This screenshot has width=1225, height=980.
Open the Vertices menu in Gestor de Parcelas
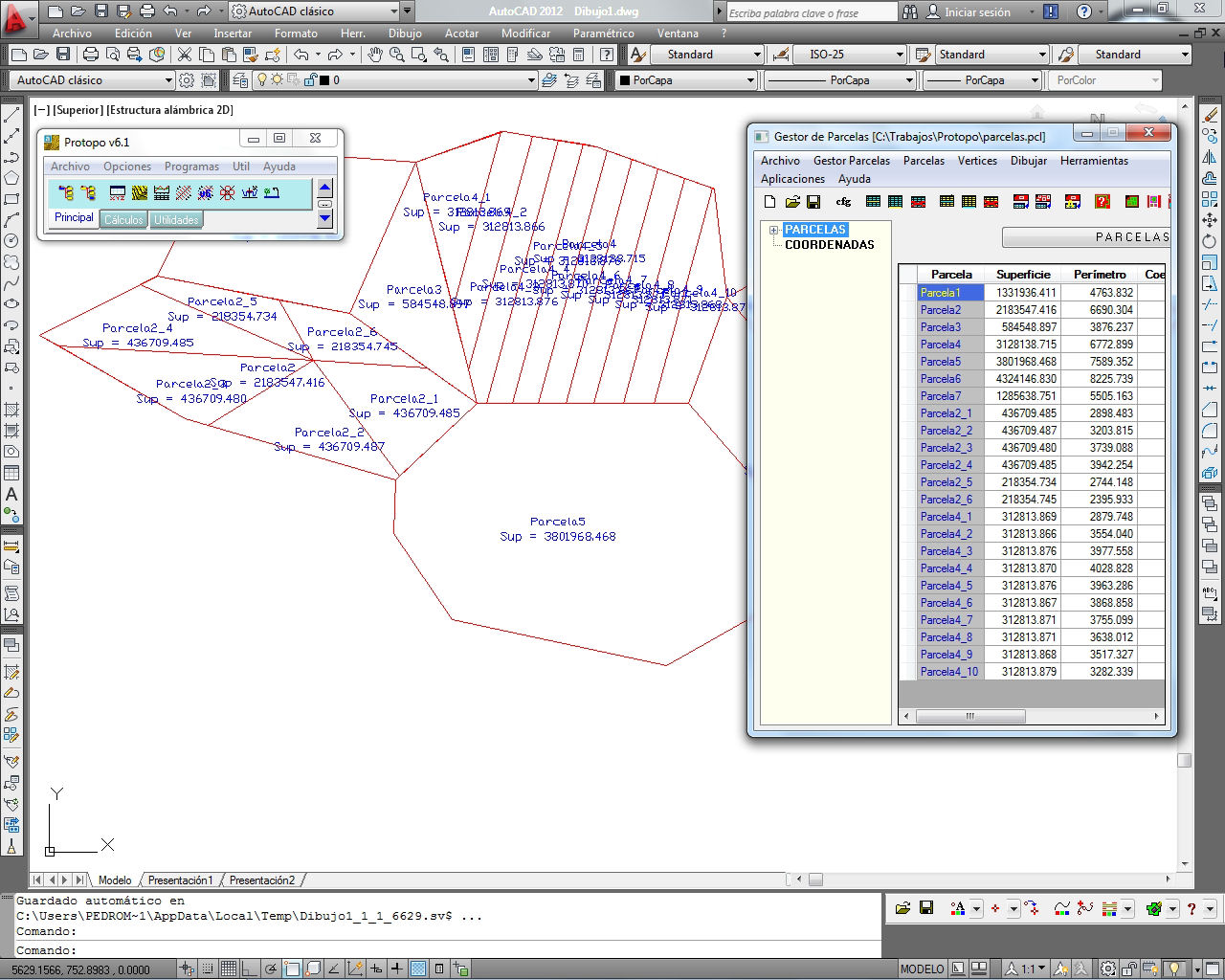[977, 161]
